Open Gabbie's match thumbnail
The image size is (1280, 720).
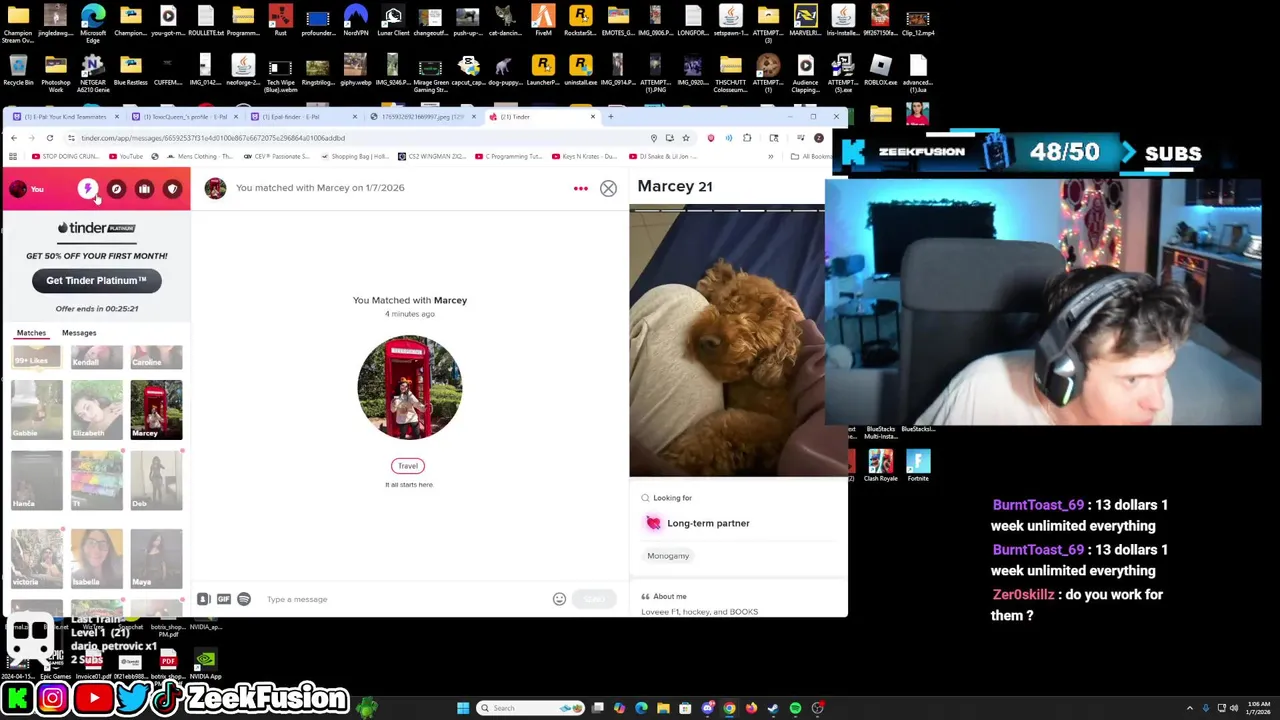[x=36, y=409]
